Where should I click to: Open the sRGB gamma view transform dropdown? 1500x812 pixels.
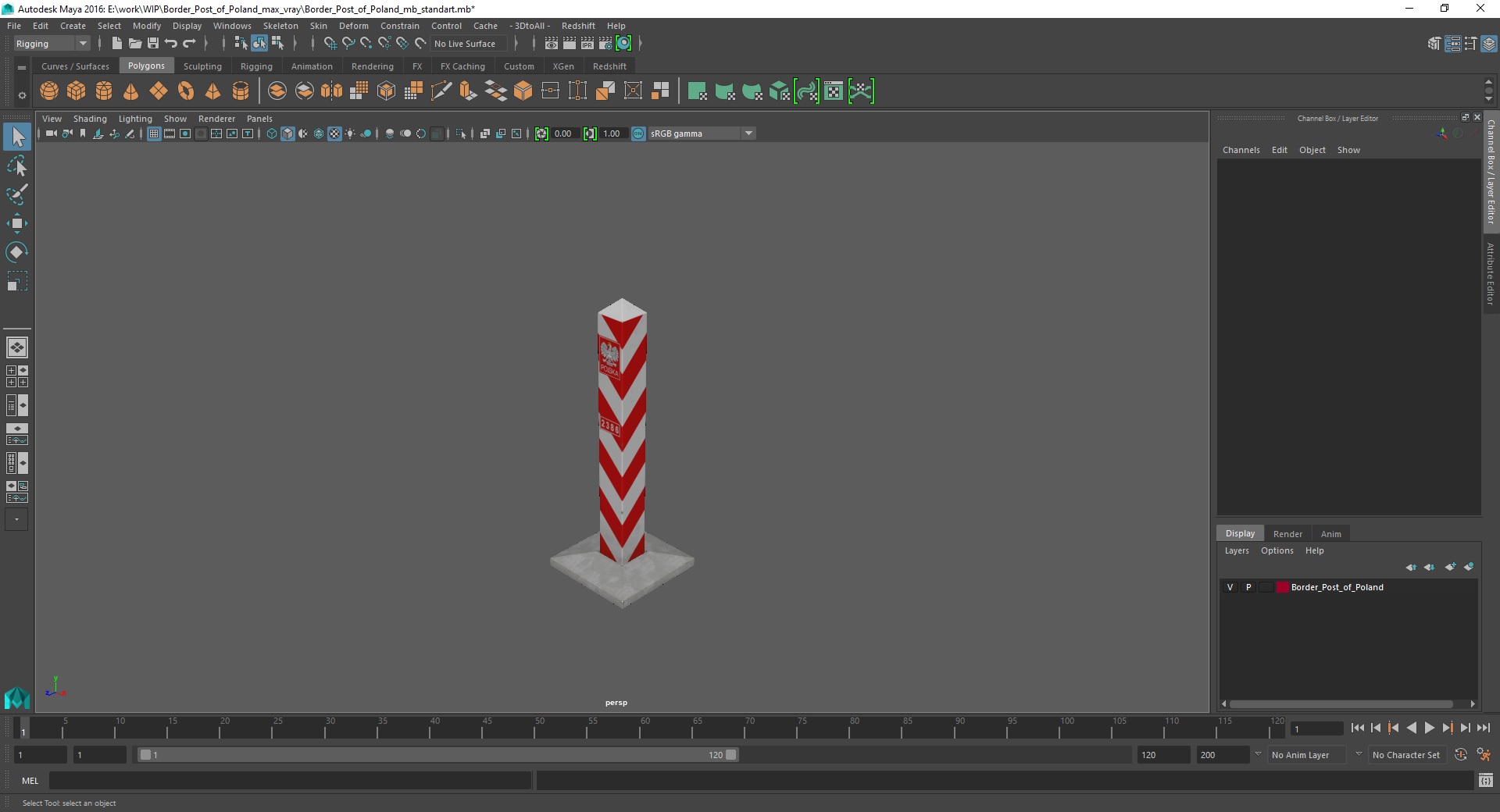coord(702,134)
